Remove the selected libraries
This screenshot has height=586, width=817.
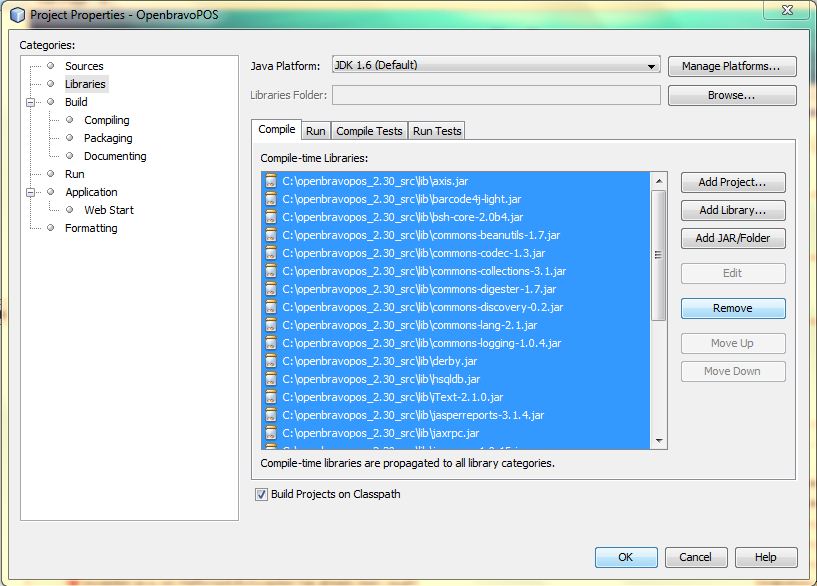pyautogui.click(x=733, y=308)
